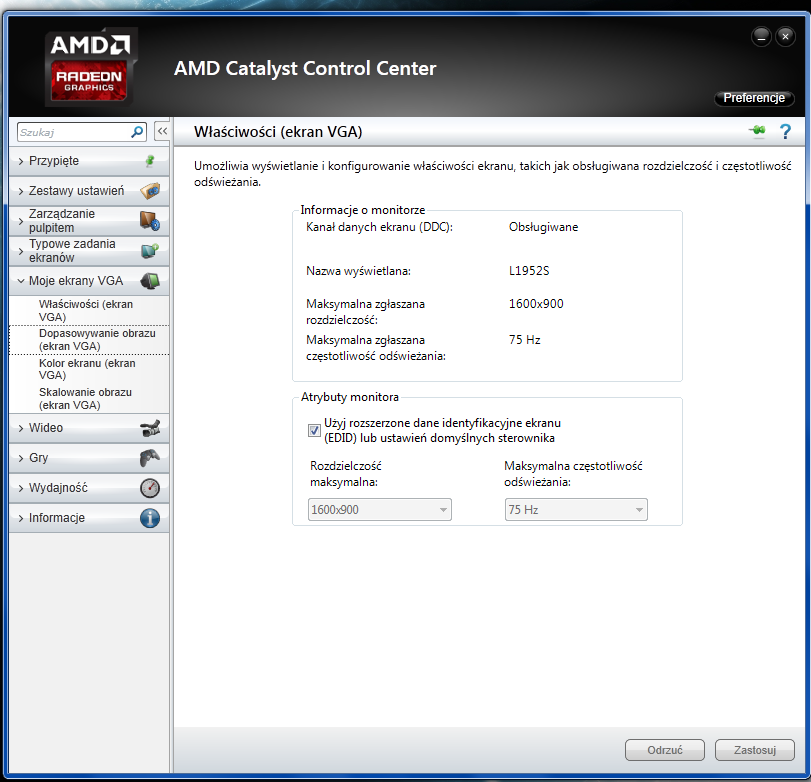The height and width of the screenshot is (782, 811).
Task: Click the Wydajność gauge icon
Action: (150, 488)
